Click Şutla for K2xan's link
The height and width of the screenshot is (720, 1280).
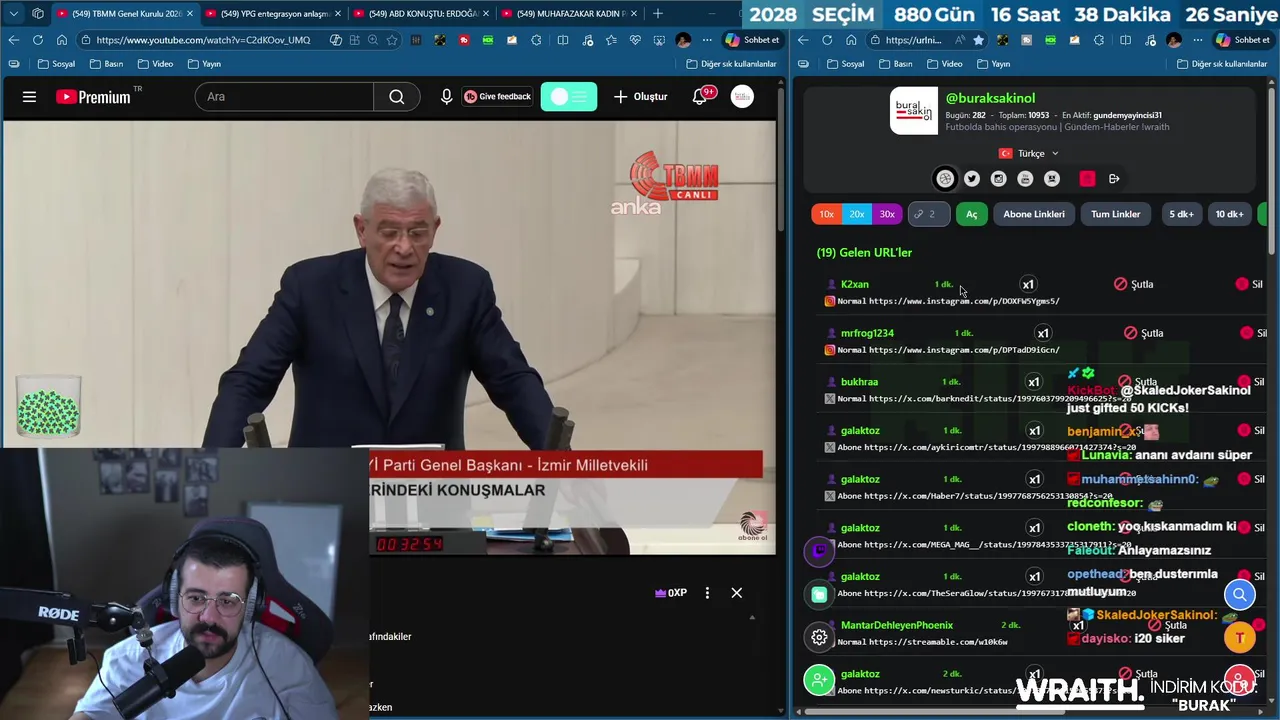[1134, 284]
